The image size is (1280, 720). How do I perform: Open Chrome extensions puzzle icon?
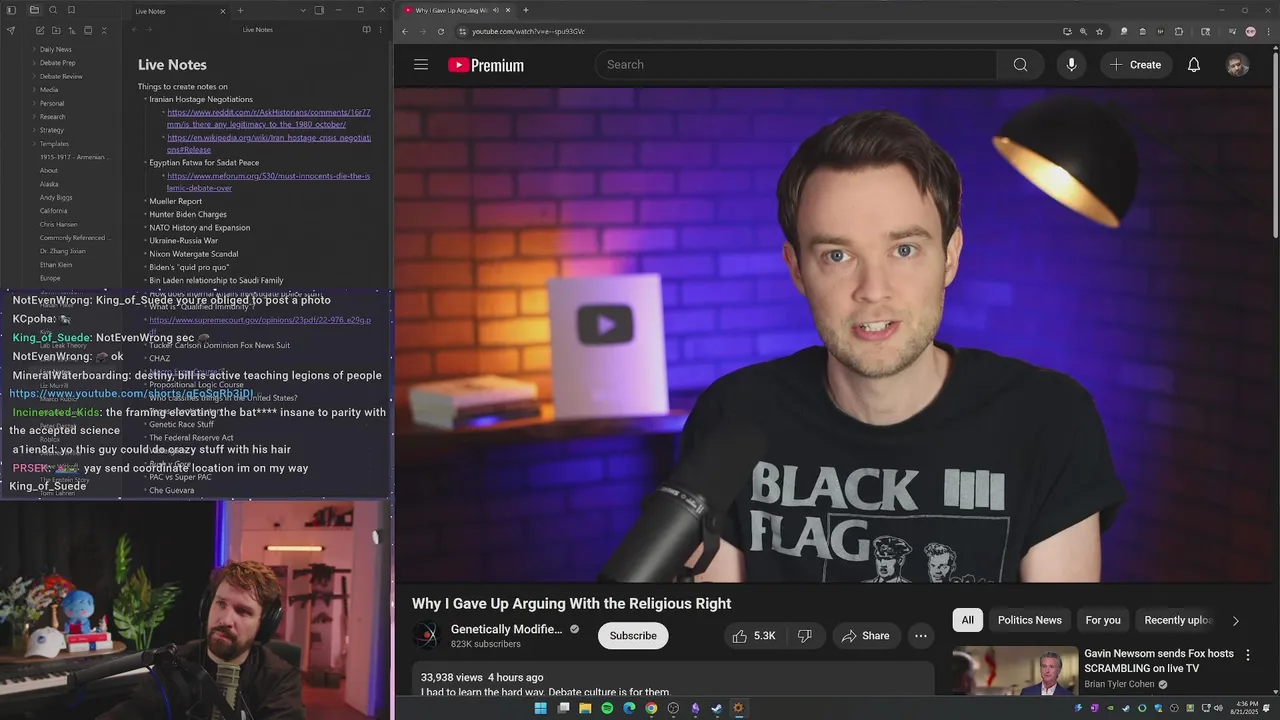click(1179, 31)
